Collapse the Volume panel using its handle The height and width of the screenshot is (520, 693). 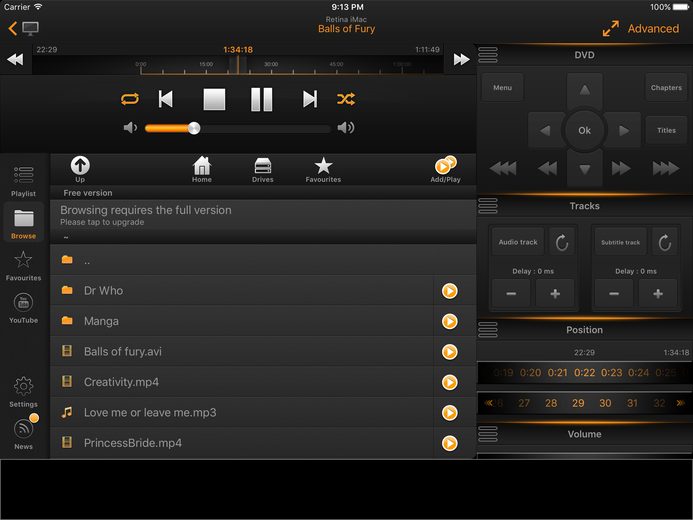coord(488,434)
